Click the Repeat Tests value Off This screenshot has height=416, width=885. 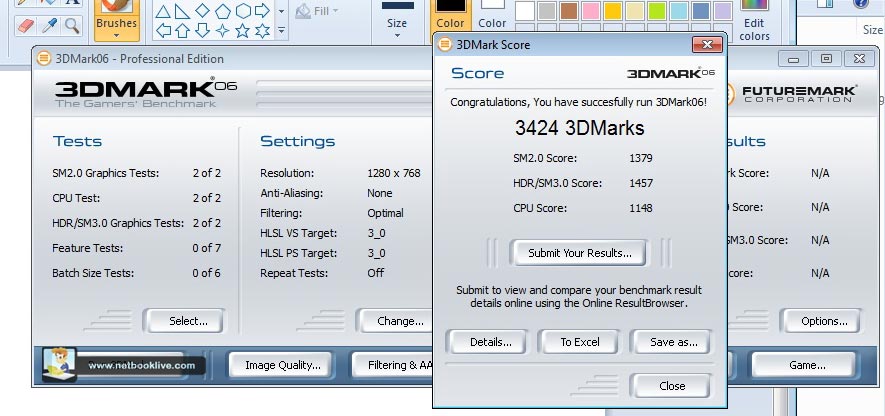(x=376, y=273)
